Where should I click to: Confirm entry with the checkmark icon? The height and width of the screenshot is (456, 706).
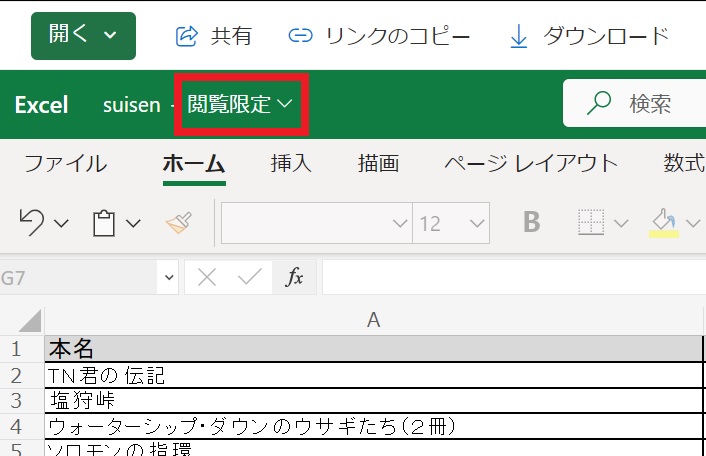click(249, 277)
